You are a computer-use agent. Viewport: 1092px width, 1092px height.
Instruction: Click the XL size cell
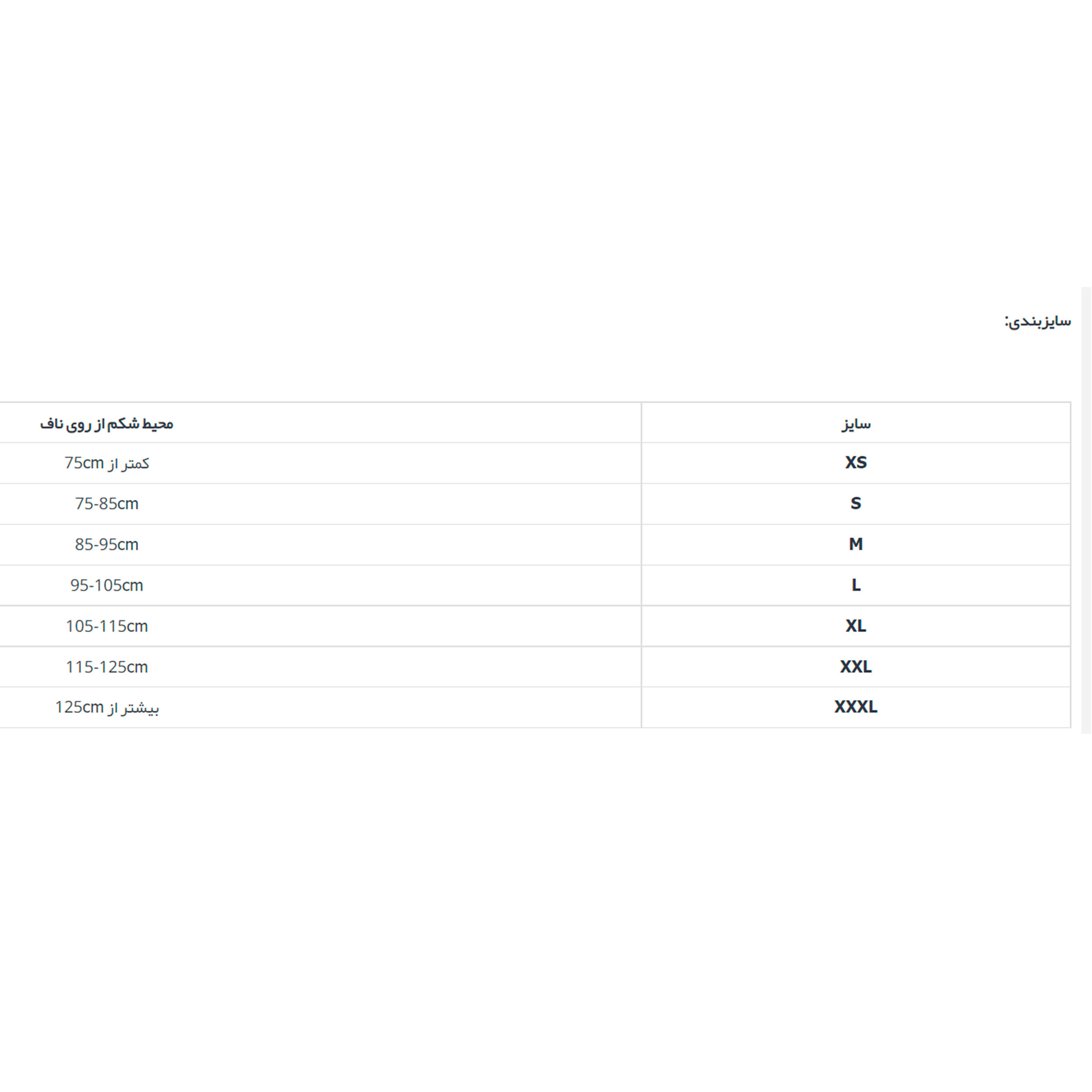point(855,625)
